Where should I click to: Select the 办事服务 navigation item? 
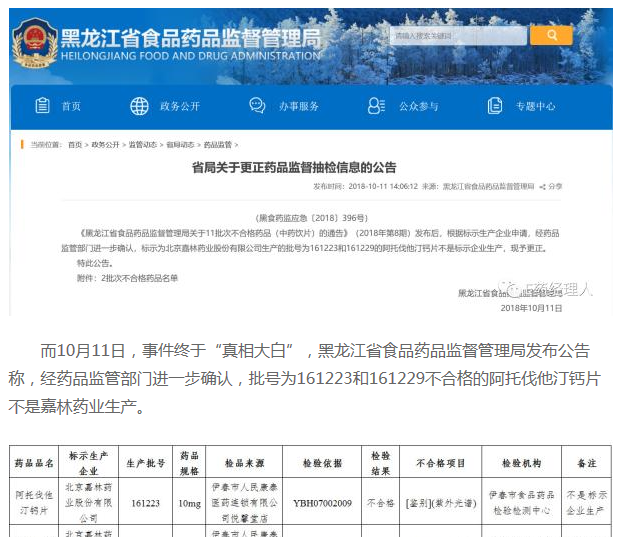pos(298,106)
